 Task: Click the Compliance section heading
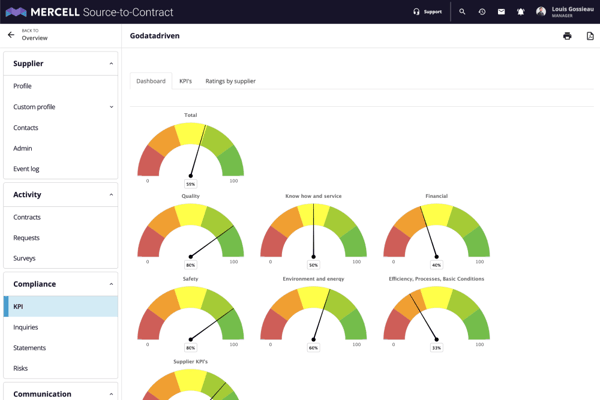34,284
